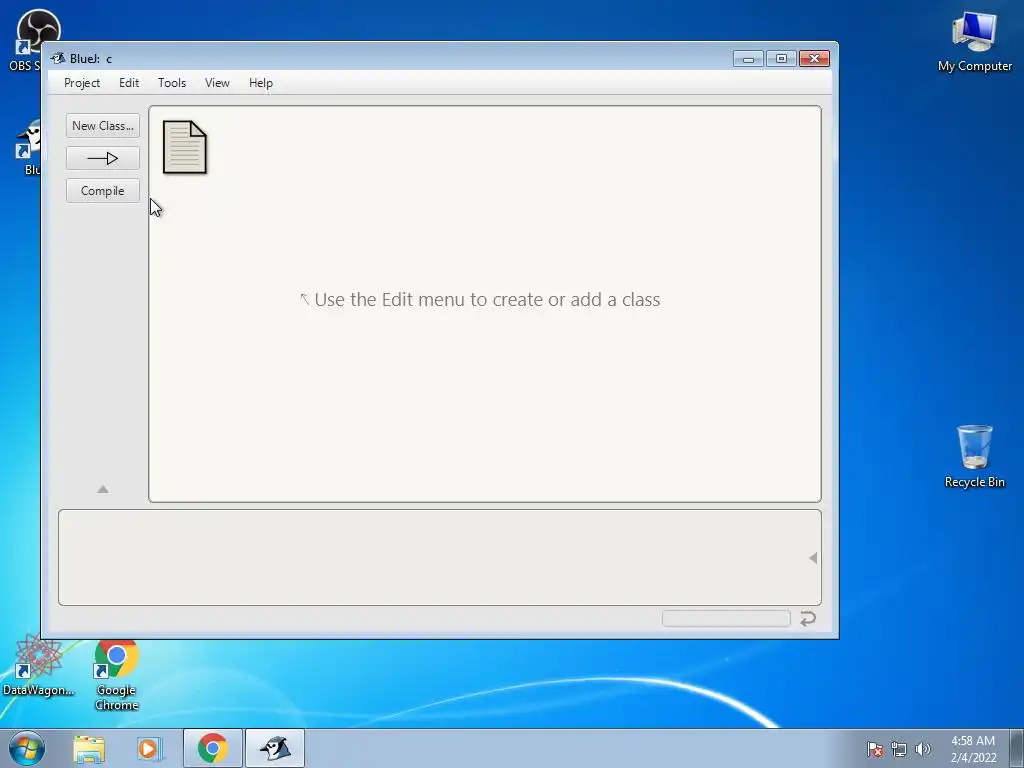Open the Recycle Bin desktop icon
The image size is (1024, 768).
tap(974, 456)
